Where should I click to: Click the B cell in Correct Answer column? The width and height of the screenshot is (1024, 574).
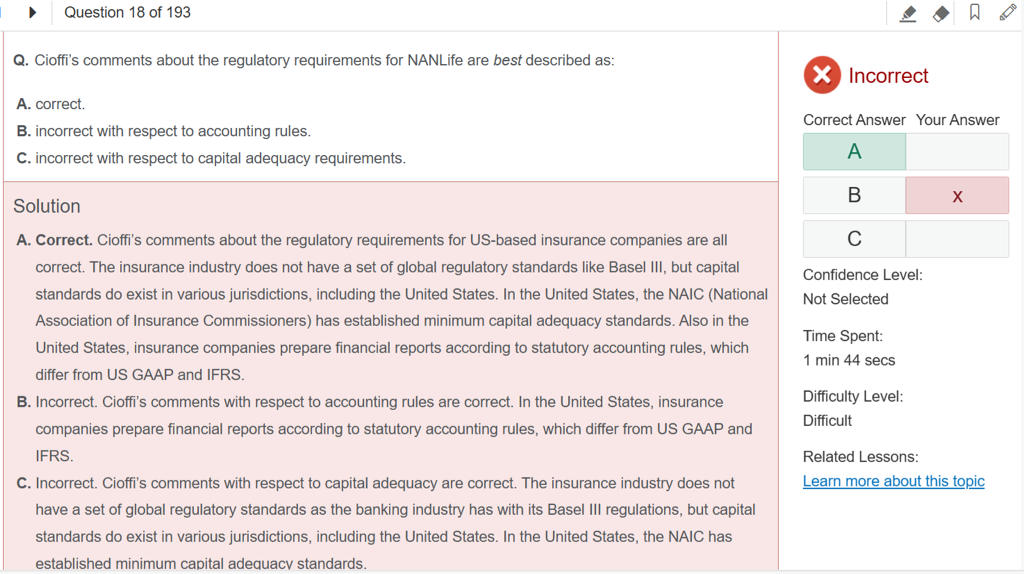click(x=854, y=196)
